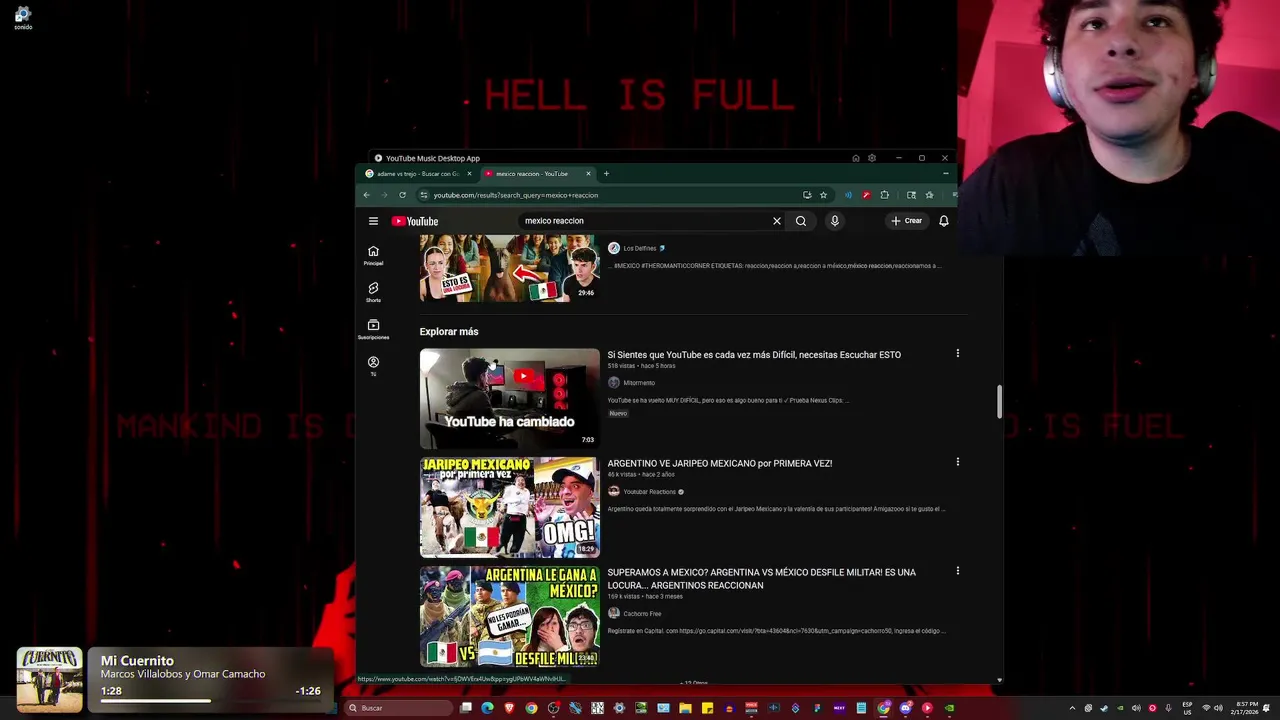Click the YouTube logo

415,221
